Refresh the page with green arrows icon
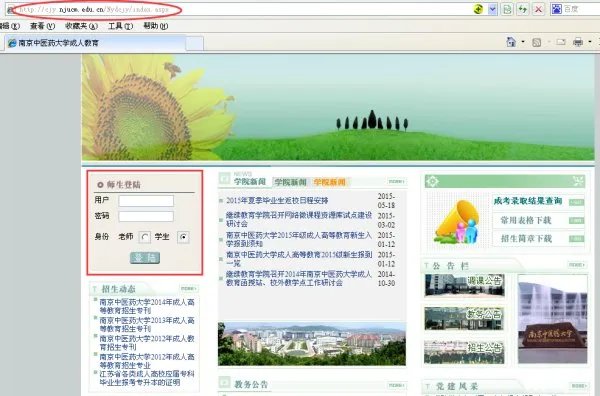The height and width of the screenshot is (396, 600). (523, 9)
